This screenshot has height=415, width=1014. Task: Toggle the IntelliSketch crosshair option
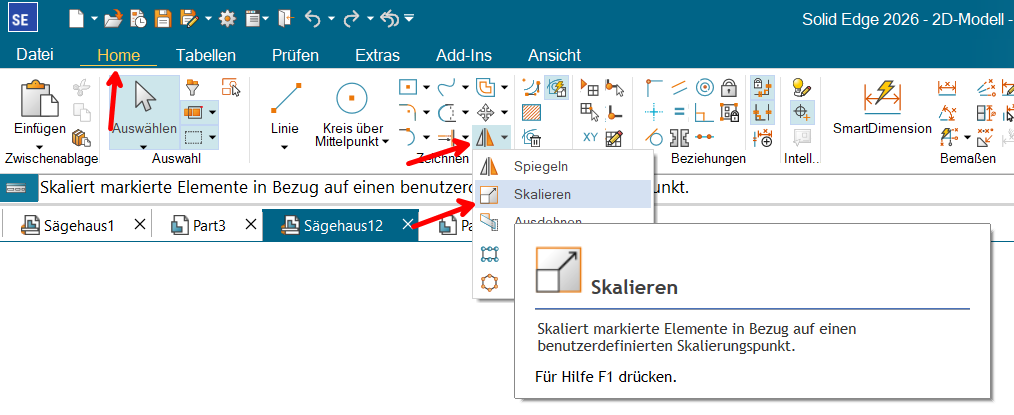point(802,112)
